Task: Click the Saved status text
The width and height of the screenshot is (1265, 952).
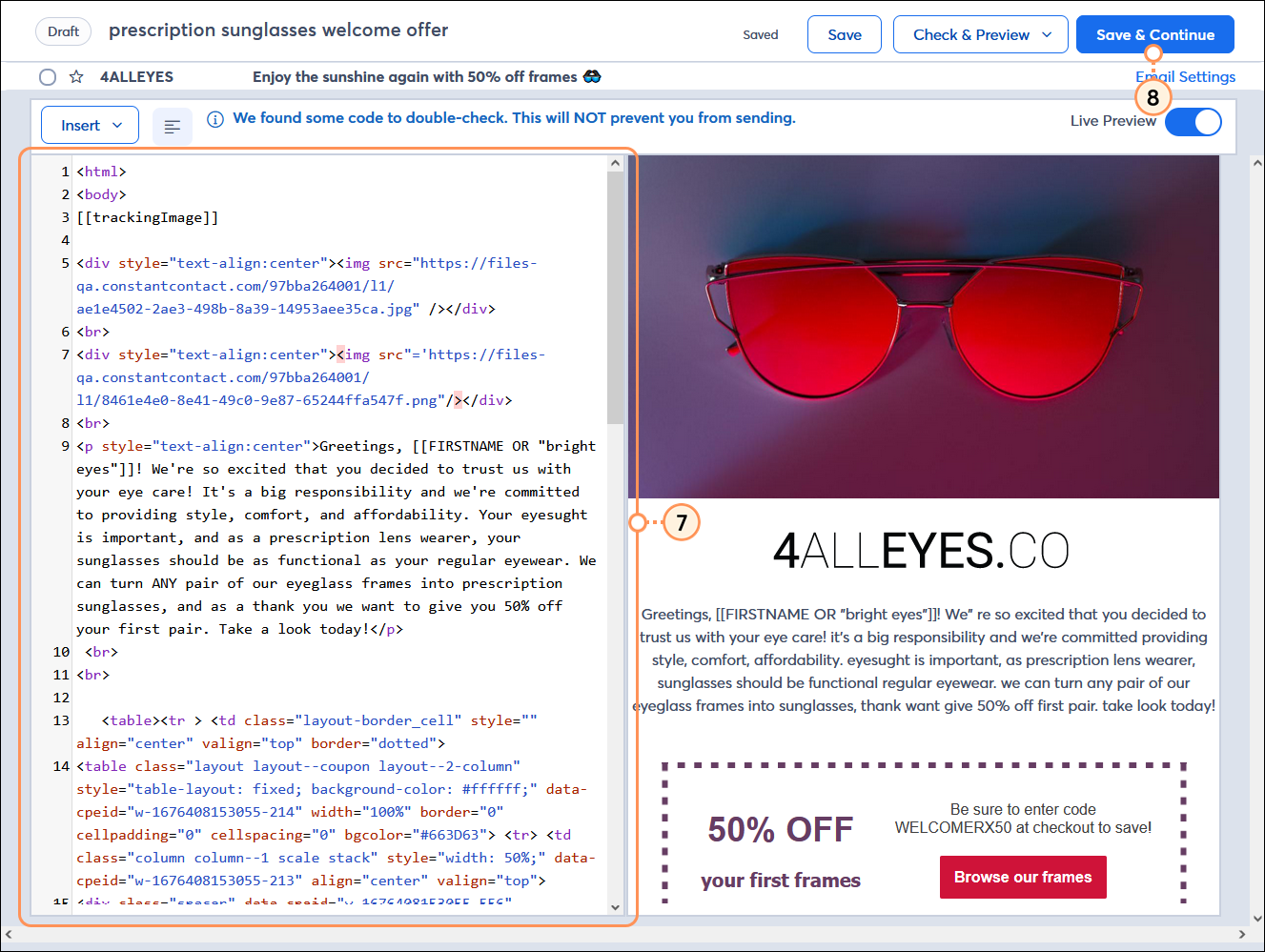Action: tap(761, 35)
